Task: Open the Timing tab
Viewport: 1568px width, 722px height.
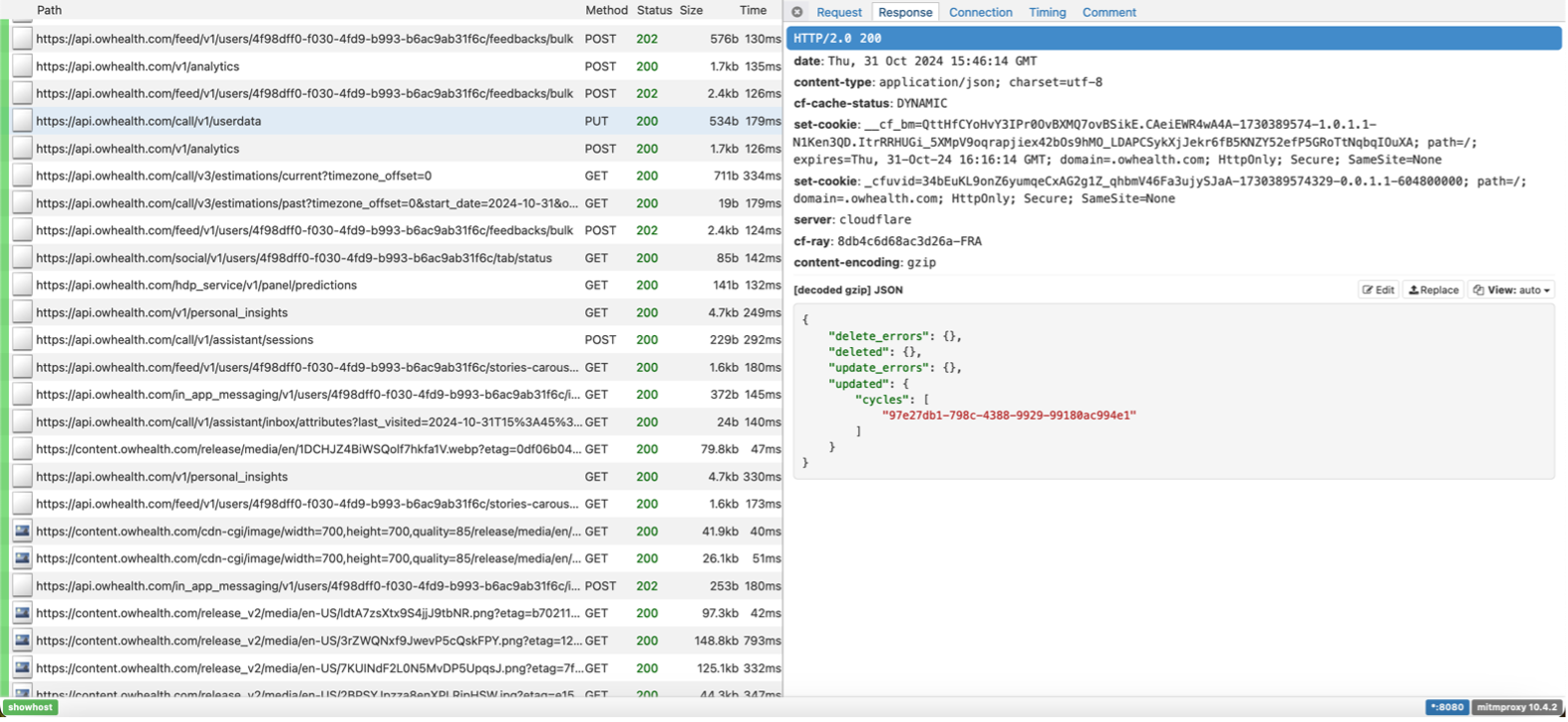Action: coord(1047,12)
